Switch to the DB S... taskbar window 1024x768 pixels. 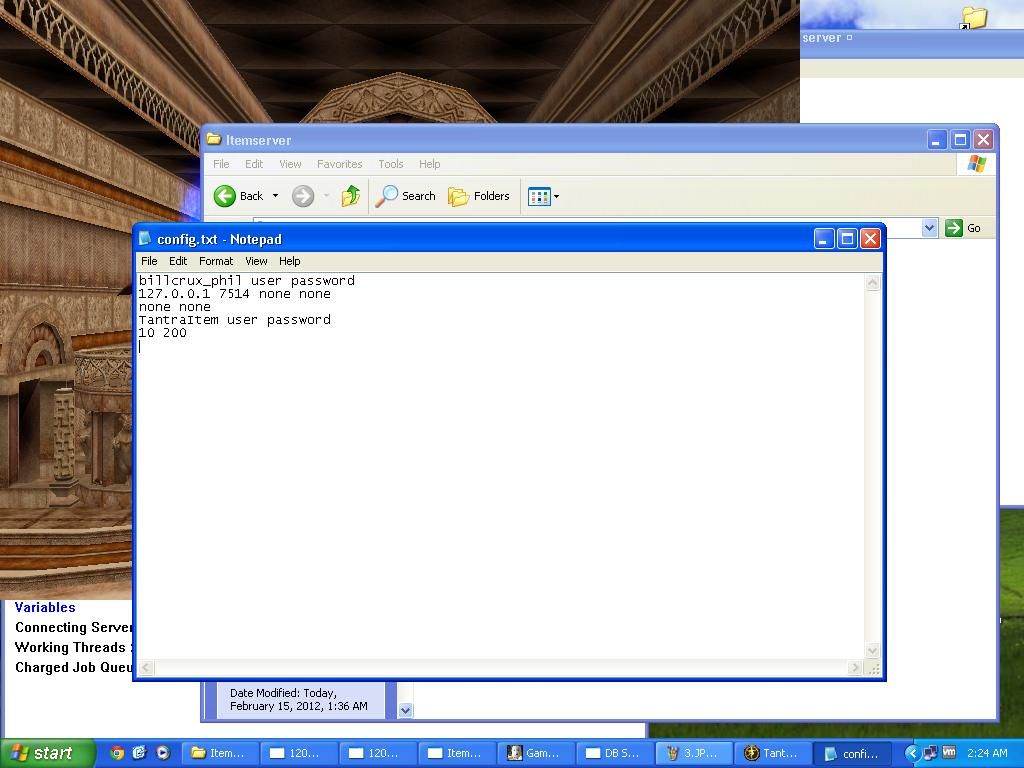612,753
